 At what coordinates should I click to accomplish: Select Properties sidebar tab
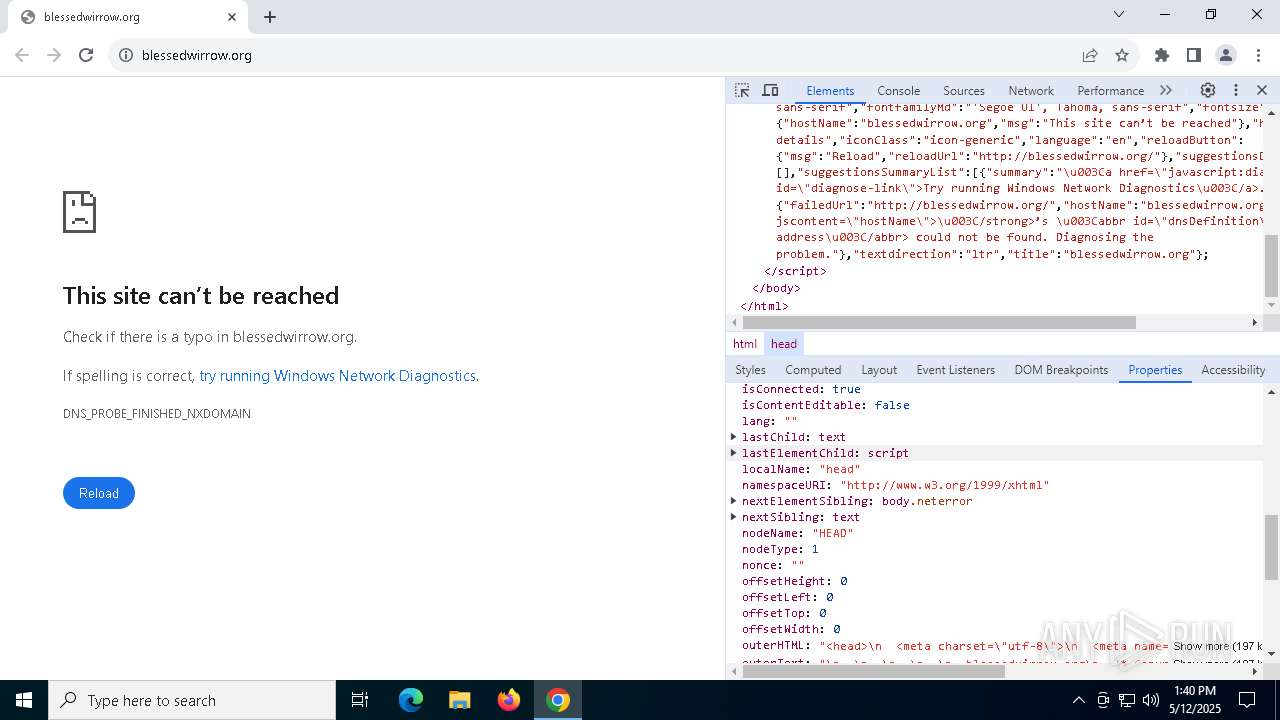pyautogui.click(x=1155, y=370)
